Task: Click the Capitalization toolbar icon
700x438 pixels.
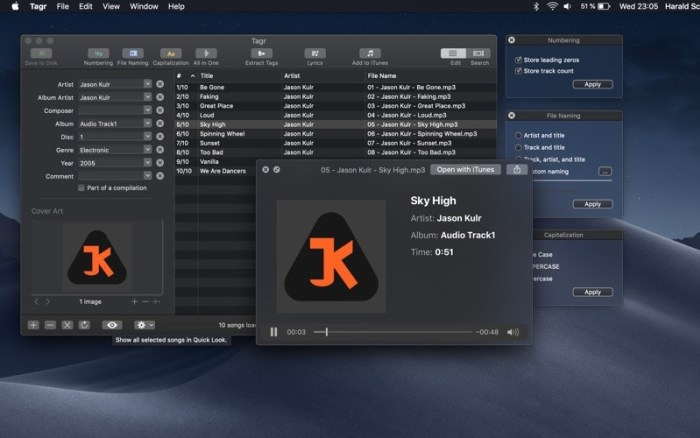Action: [171, 53]
